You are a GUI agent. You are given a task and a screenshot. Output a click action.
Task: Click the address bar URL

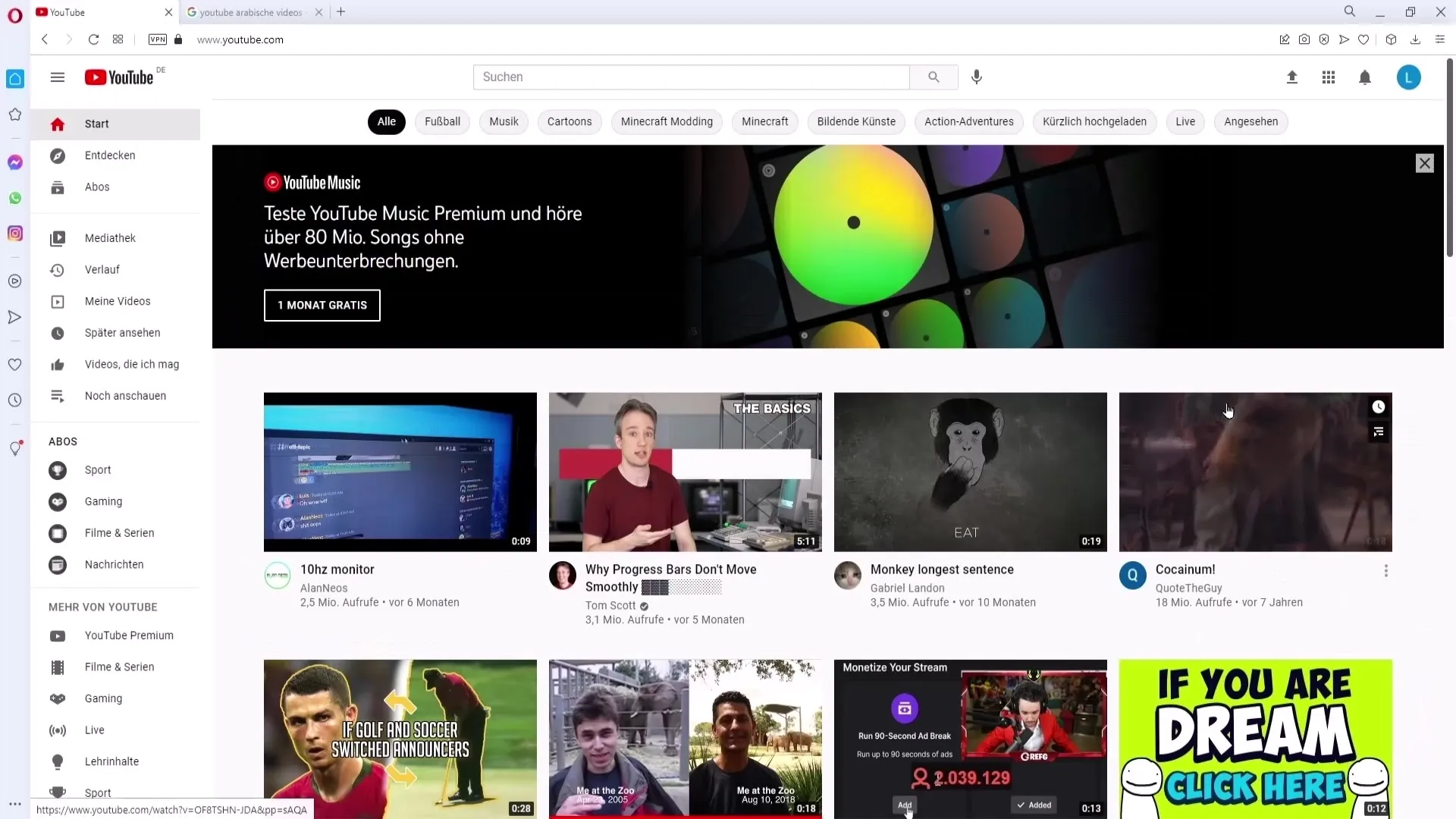point(240,39)
